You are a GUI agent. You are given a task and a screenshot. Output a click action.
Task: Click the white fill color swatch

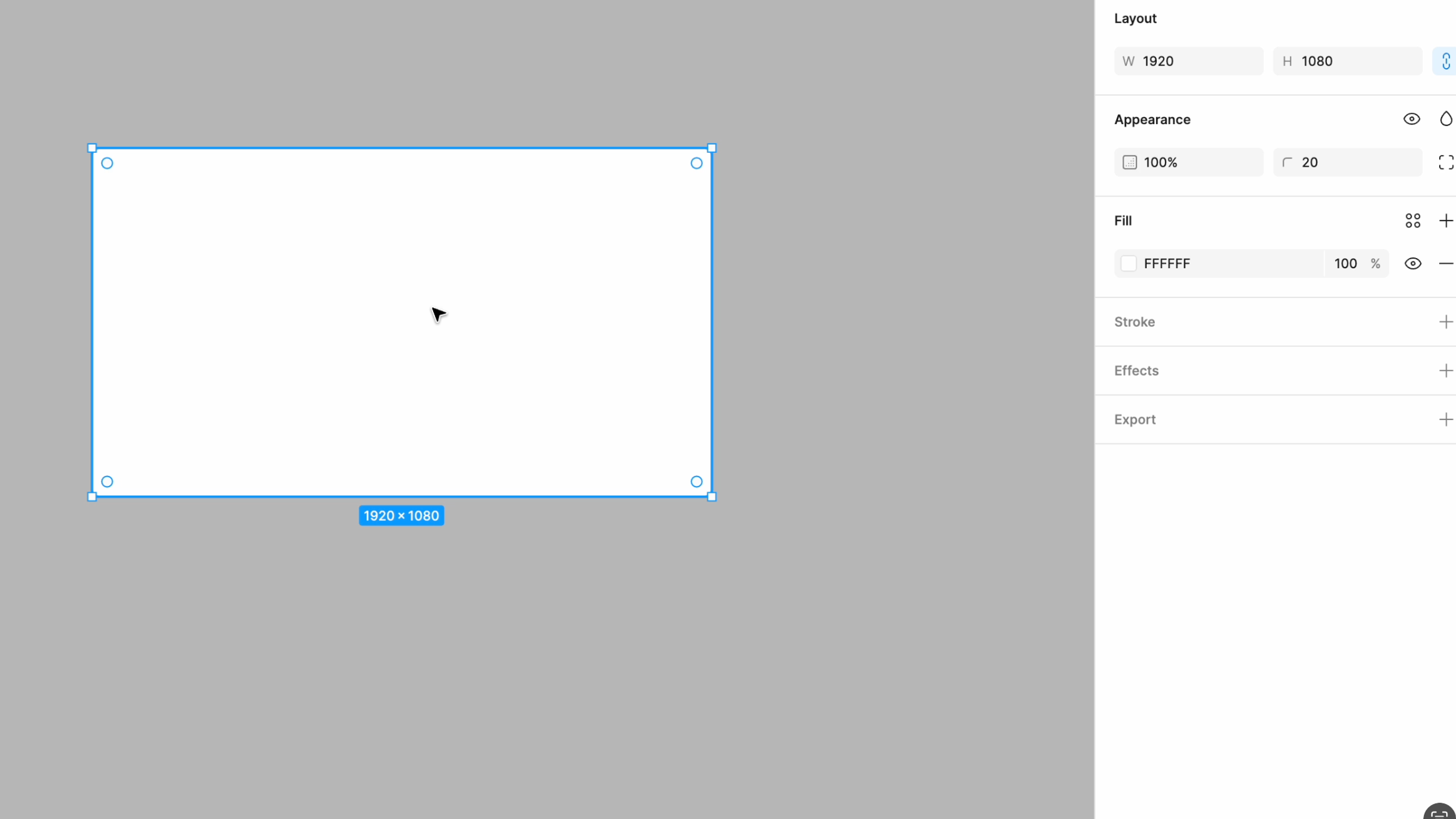point(1129,264)
